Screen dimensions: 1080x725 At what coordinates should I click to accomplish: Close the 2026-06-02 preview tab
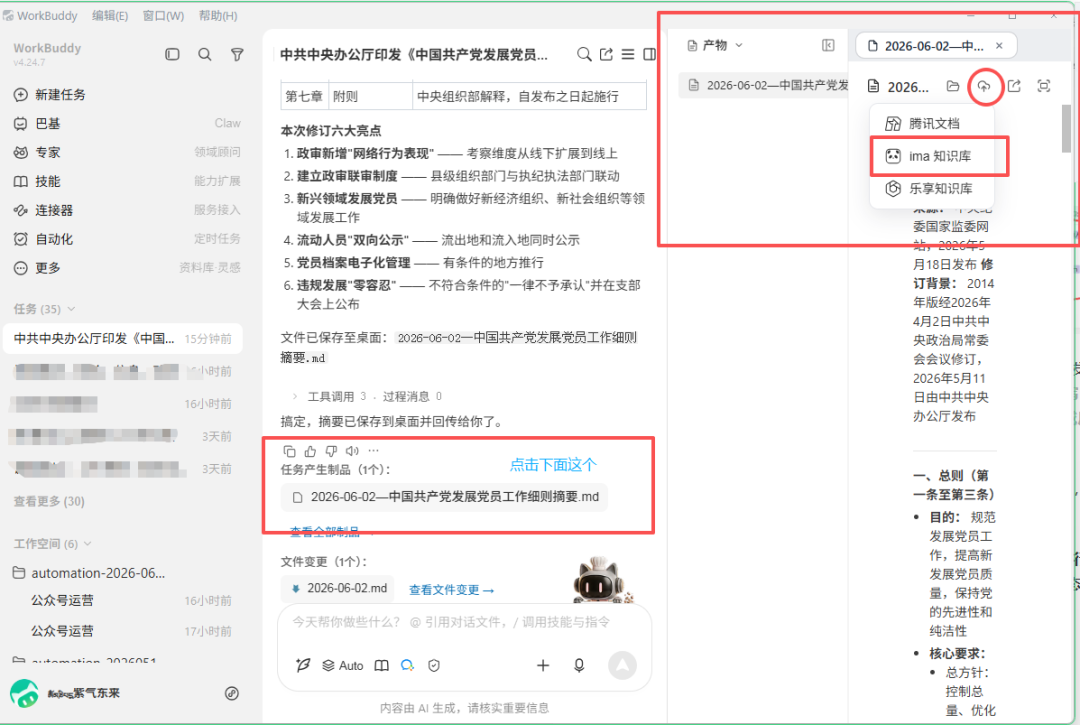[999, 46]
